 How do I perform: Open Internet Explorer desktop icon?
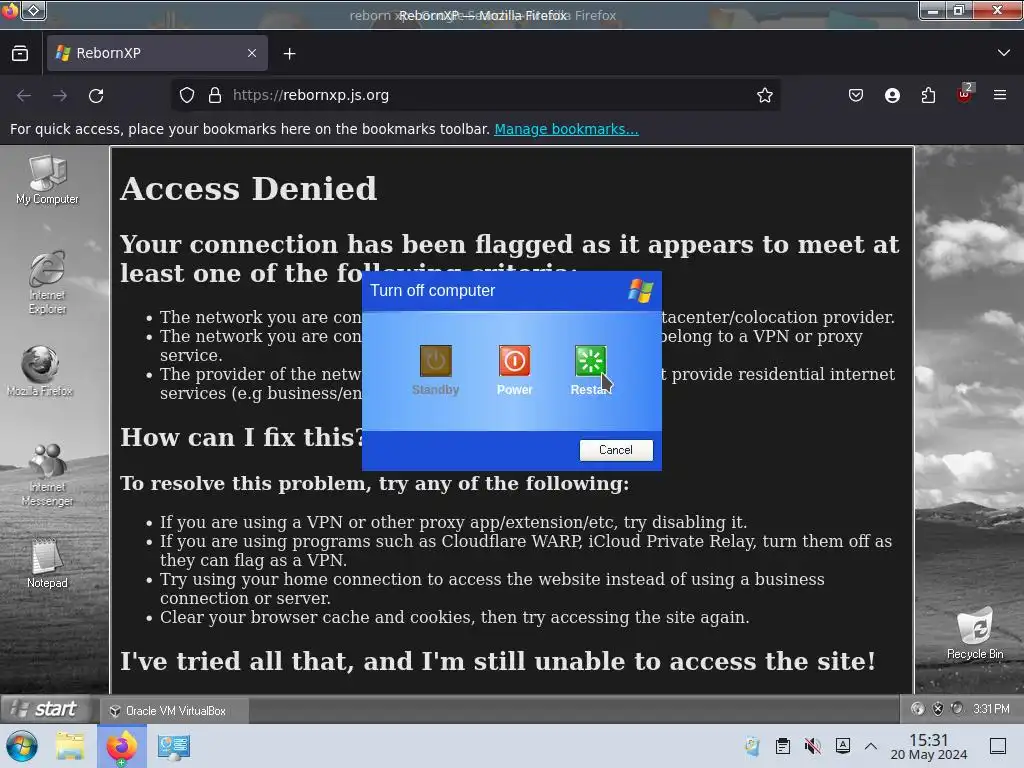[47, 283]
